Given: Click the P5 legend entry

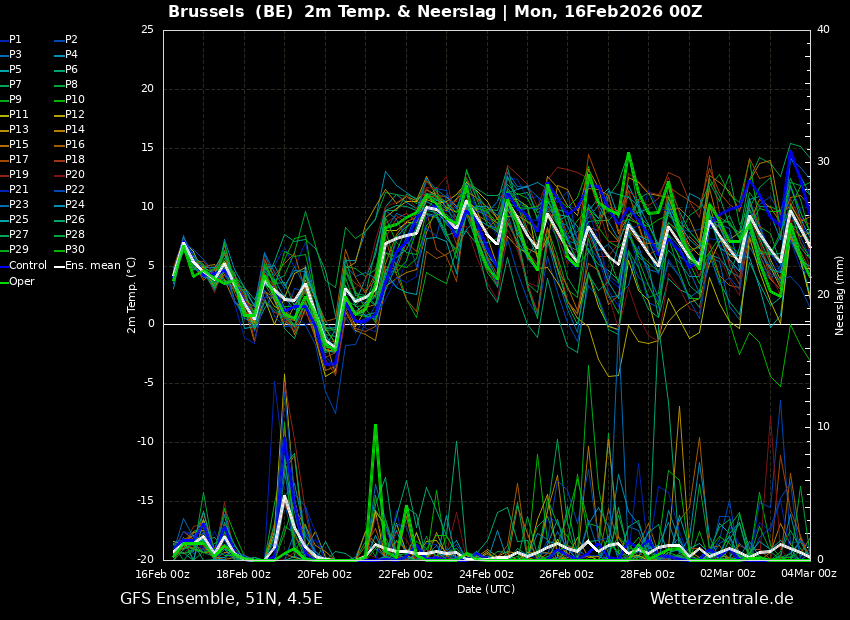Looking at the screenshot, I should click(x=11, y=69).
